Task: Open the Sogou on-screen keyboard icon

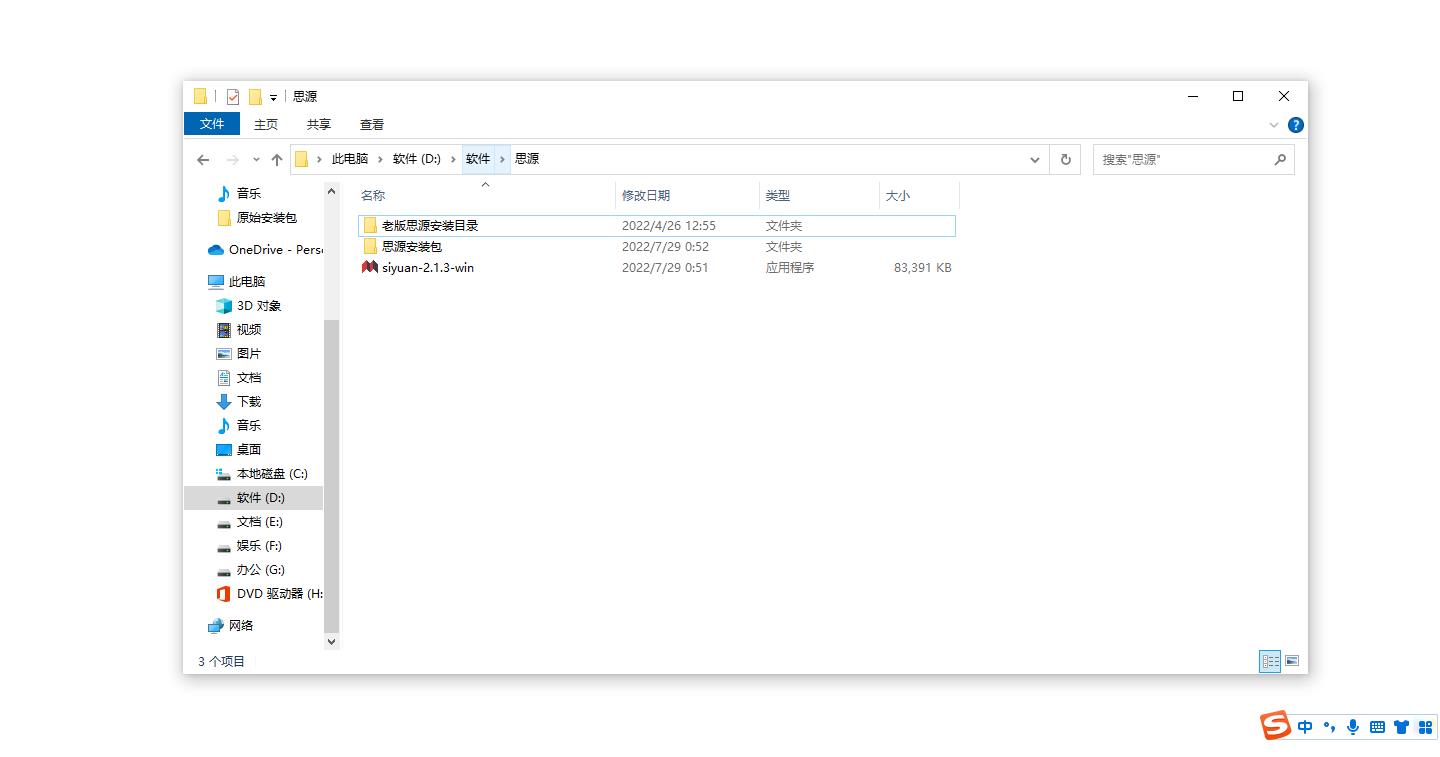Action: (1378, 727)
